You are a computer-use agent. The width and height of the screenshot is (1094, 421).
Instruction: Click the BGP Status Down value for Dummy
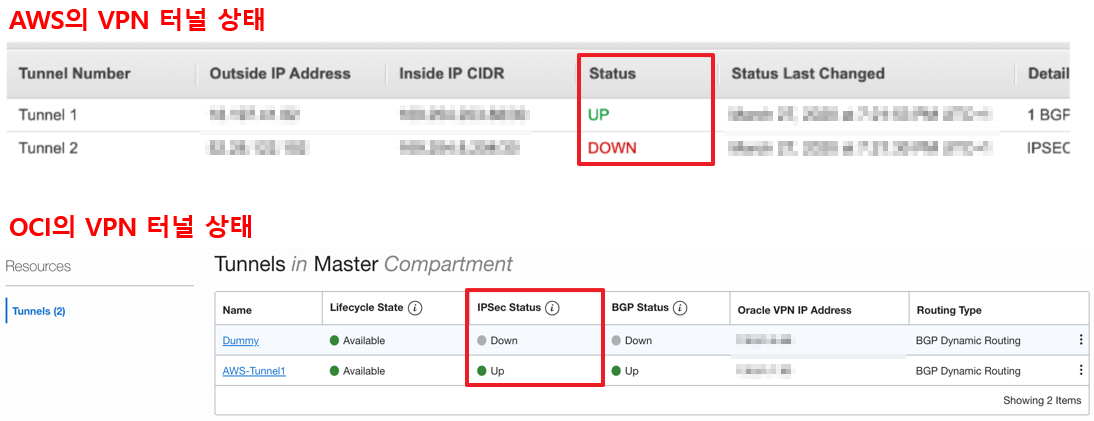[x=632, y=341]
